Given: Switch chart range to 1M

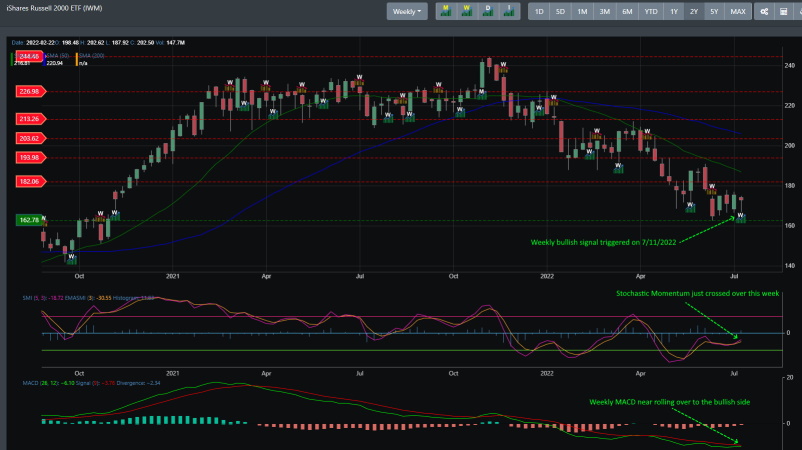Looking at the screenshot, I should 583,11.
